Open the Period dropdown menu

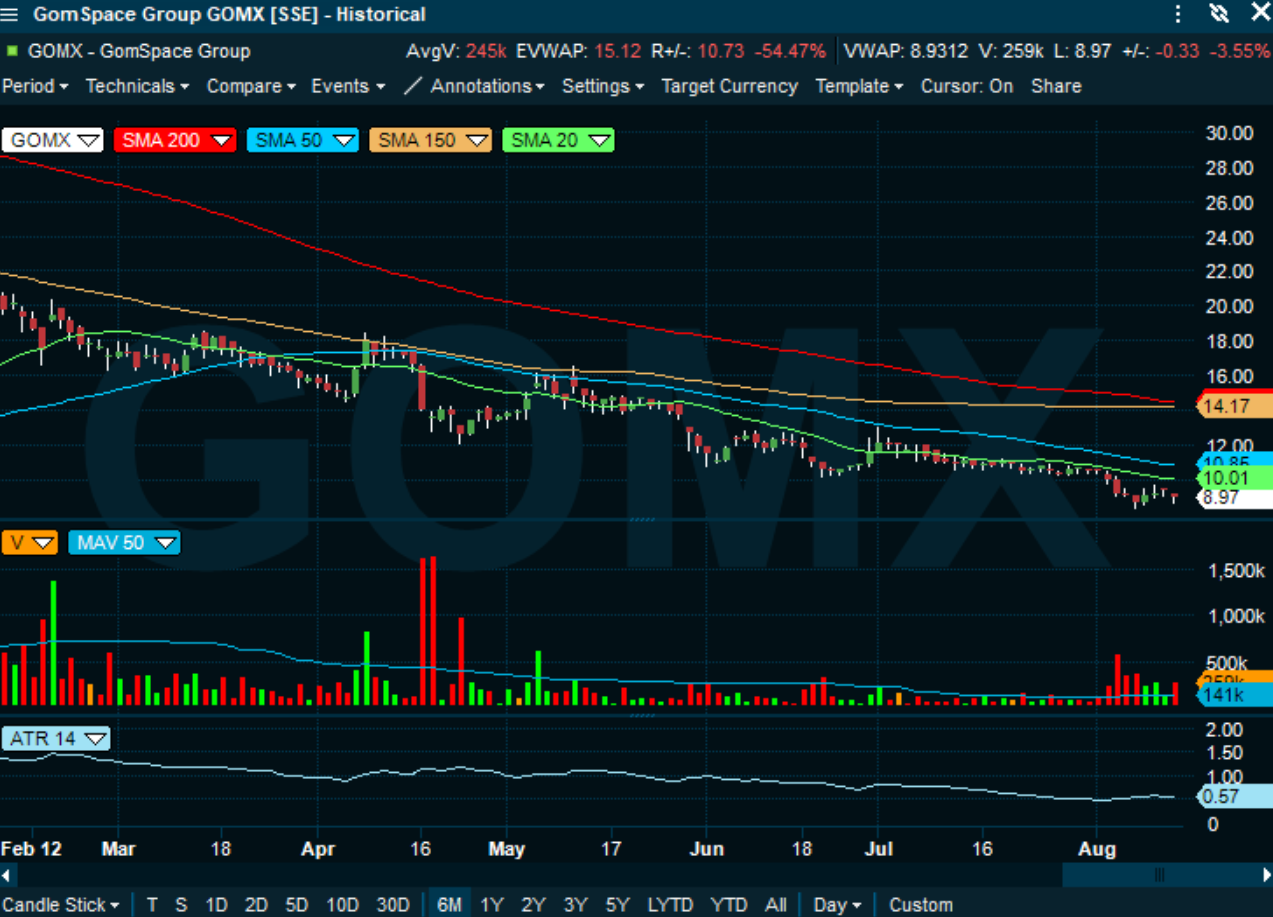coord(35,86)
